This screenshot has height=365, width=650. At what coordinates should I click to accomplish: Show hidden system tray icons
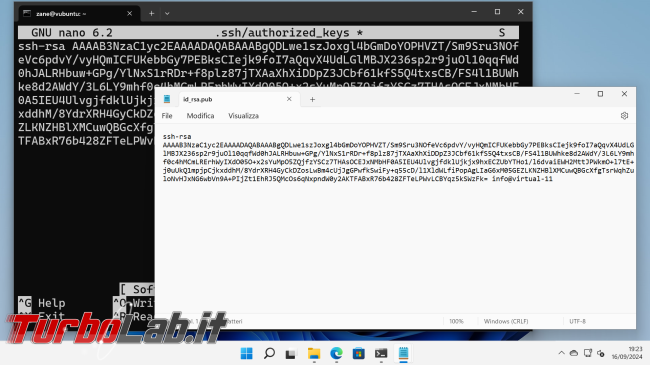561,353
